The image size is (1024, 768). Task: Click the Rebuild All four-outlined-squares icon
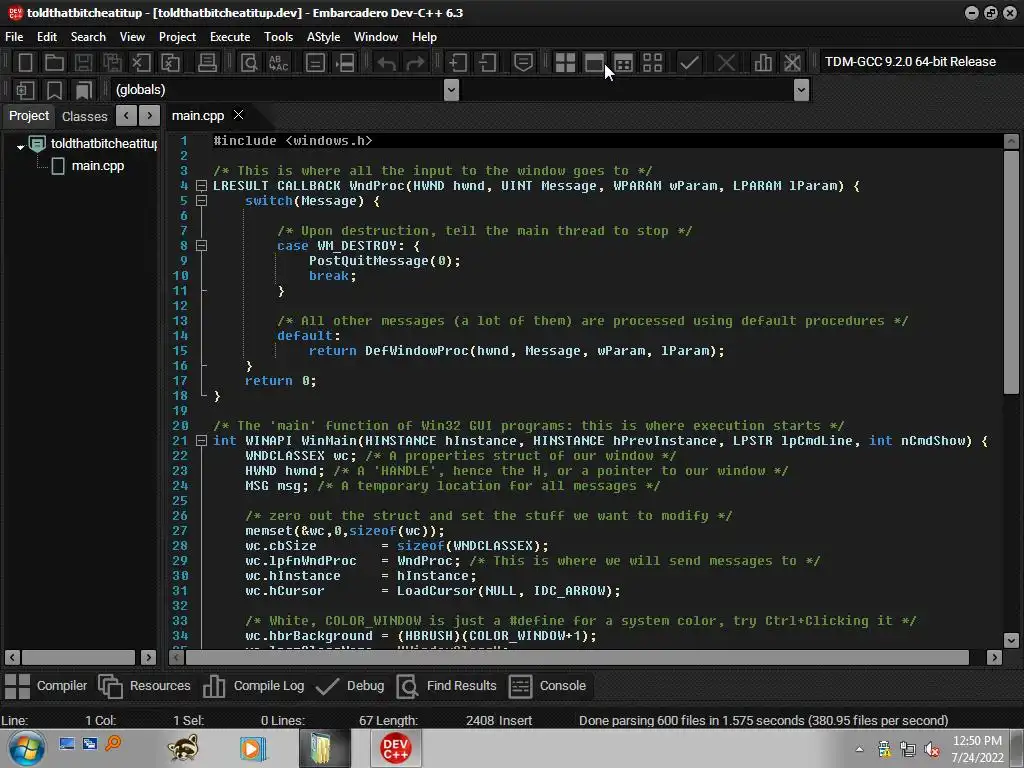pyautogui.click(x=652, y=63)
